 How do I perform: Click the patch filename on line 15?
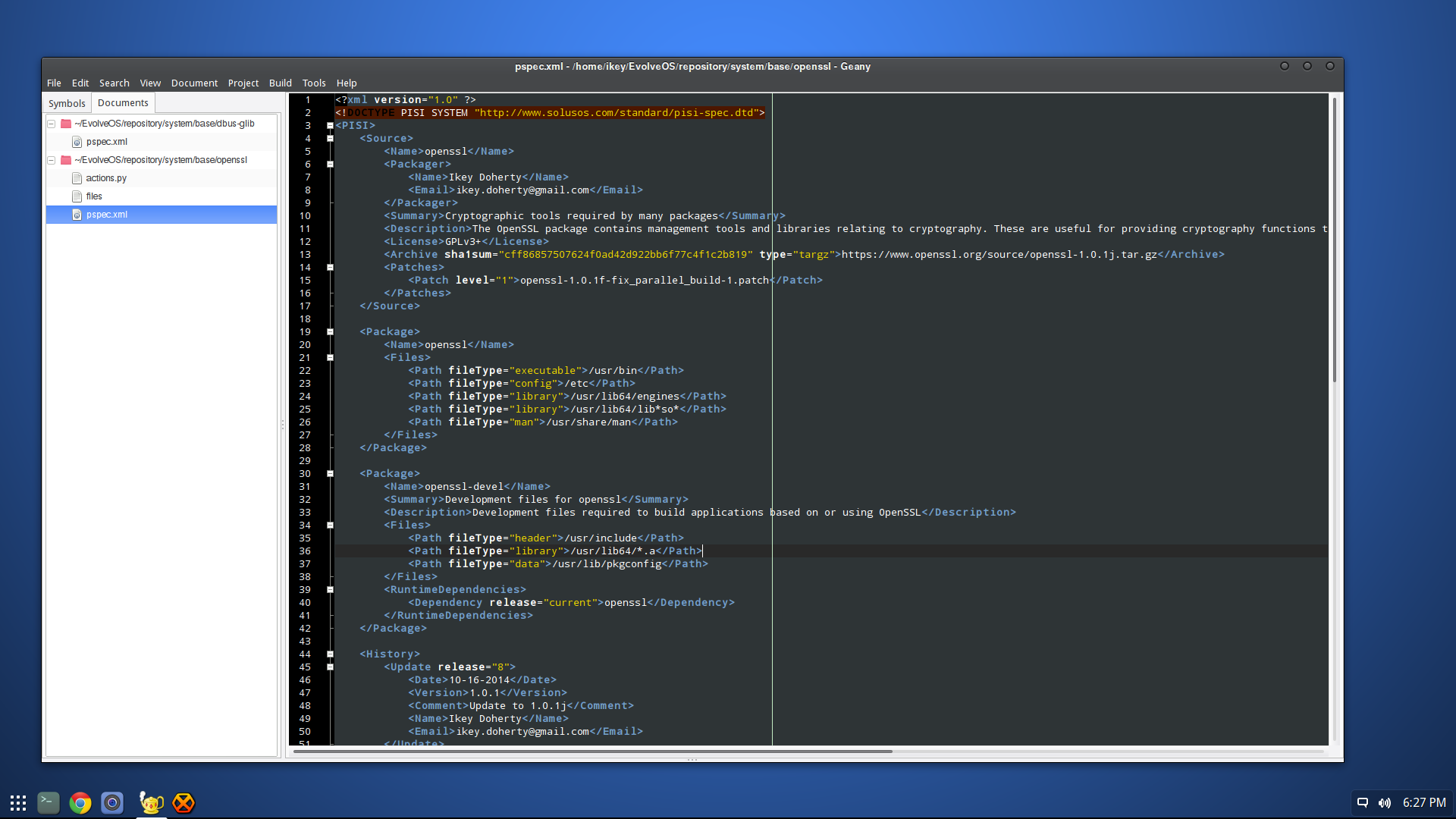(645, 281)
